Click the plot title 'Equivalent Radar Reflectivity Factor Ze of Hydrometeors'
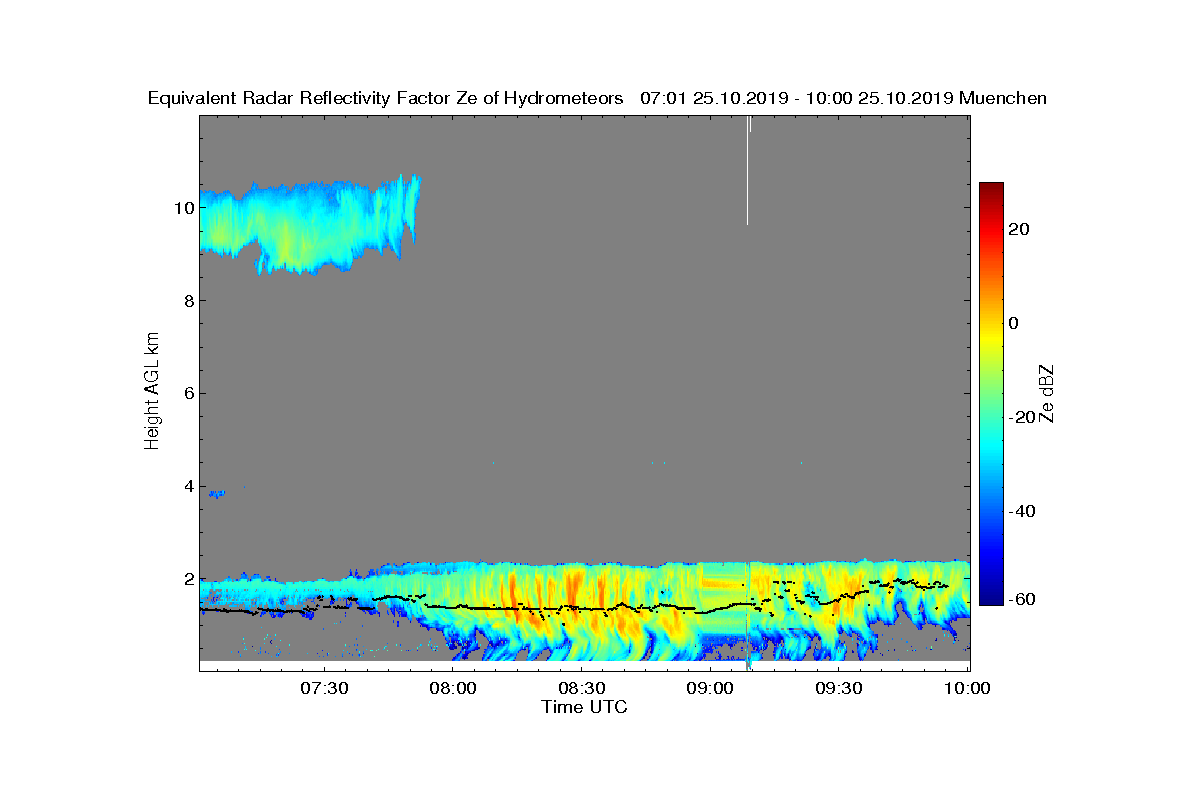This screenshot has width=1200, height=800. click(x=386, y=98)
